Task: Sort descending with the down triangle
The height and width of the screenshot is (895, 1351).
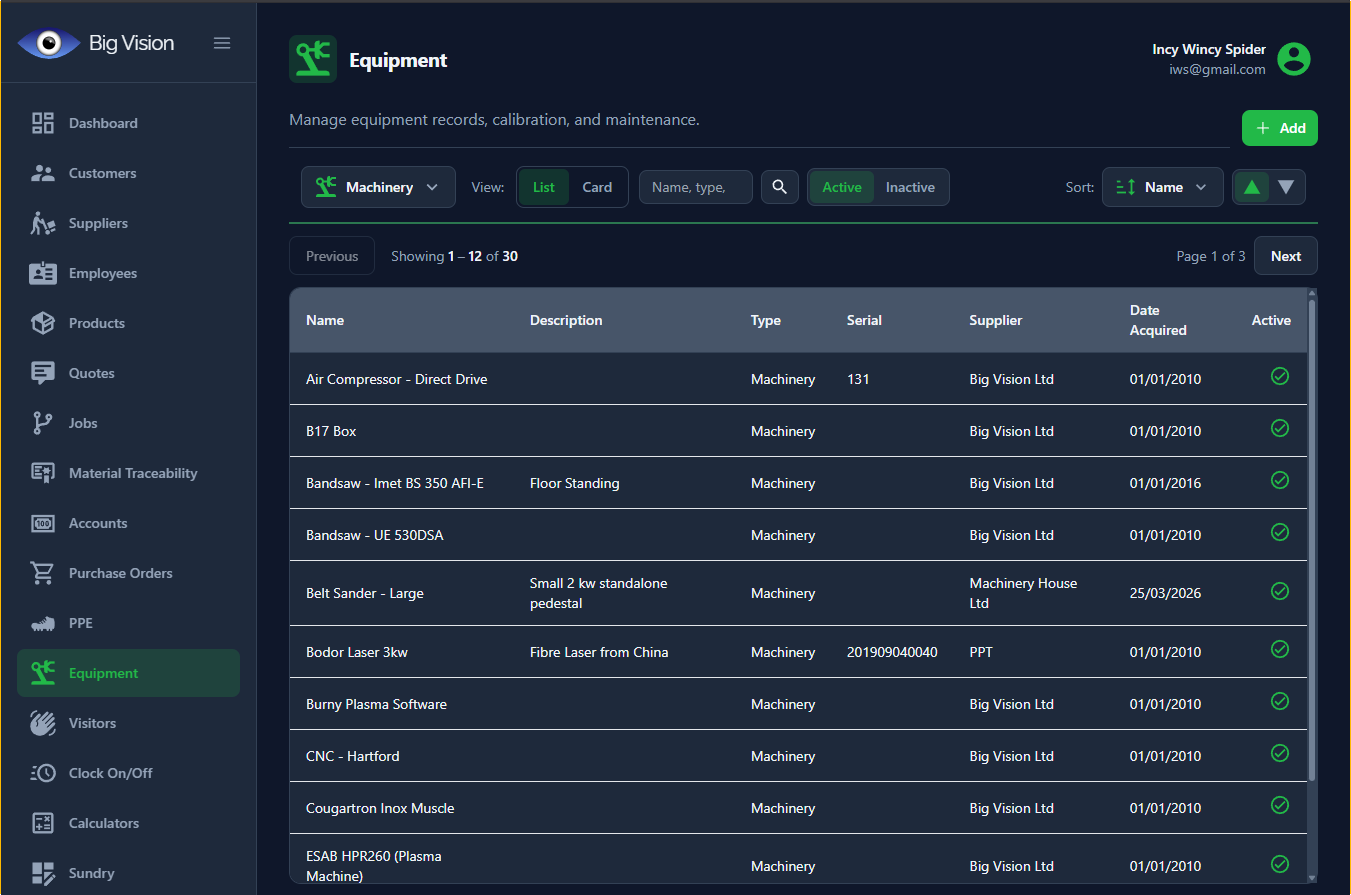Action: (1286, 187)
